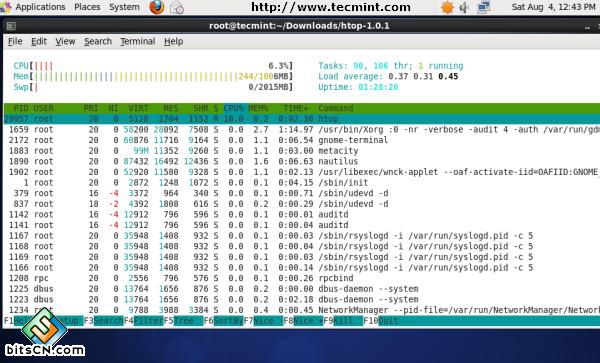The image size is (600, 363).
Task: Sort by the RES column header
Action: (x=171, y=108)
